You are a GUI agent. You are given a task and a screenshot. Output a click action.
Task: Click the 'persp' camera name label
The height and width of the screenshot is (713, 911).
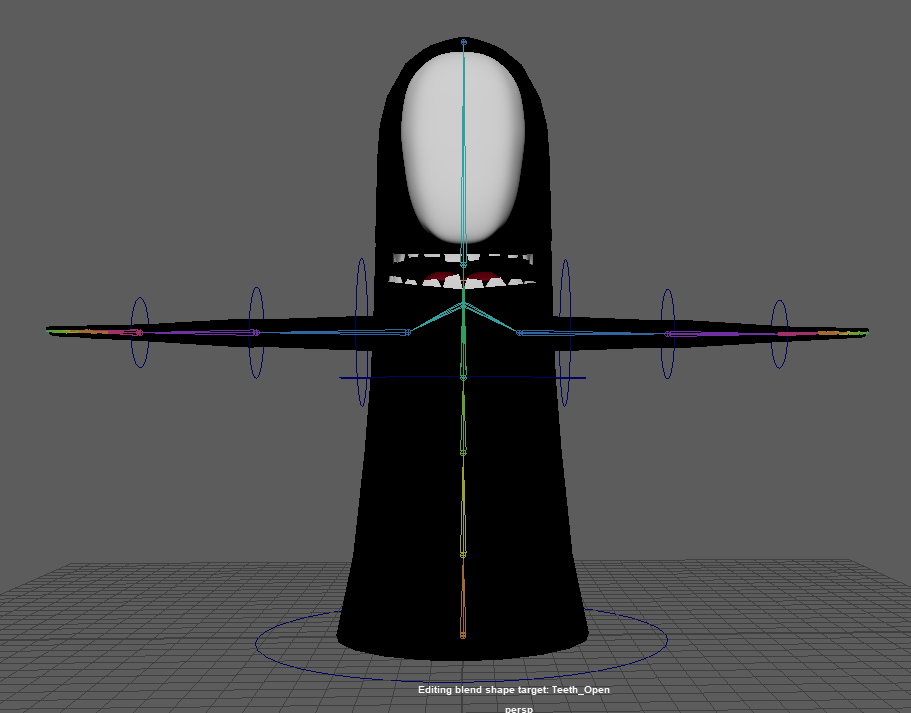518,709
